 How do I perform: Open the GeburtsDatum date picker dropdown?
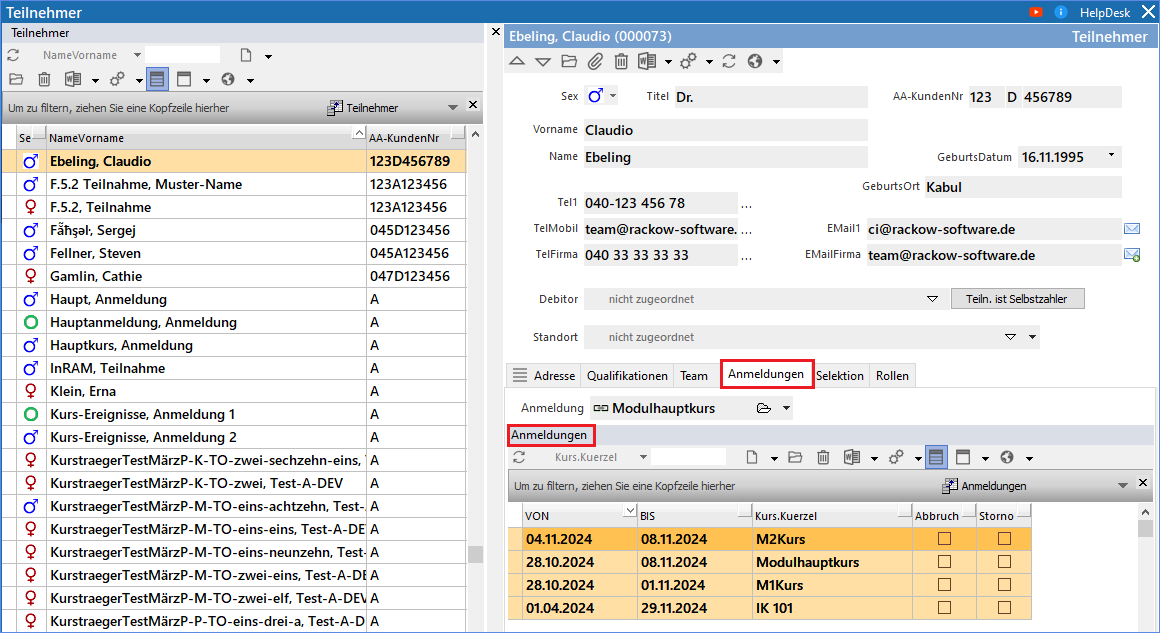pos(1111,156)
